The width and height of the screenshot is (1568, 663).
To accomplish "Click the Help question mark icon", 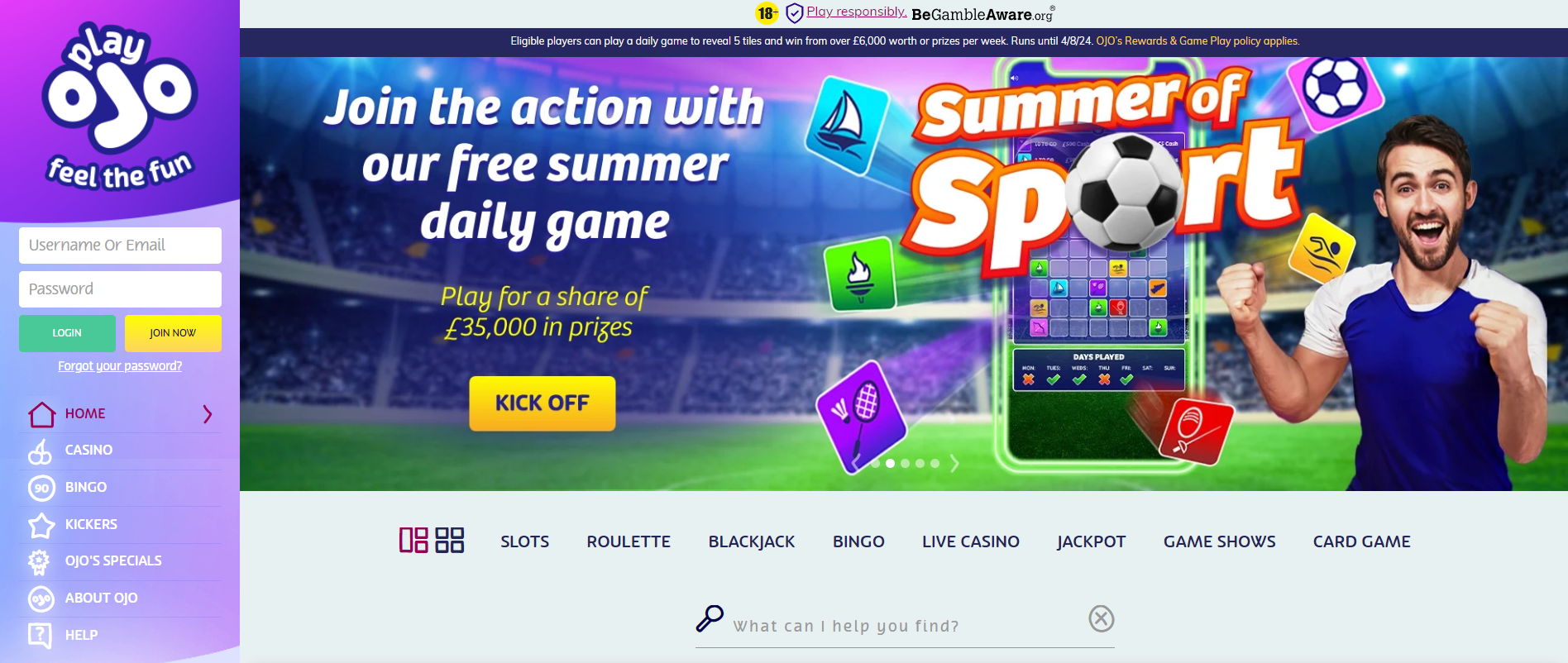I will (40, 635).
